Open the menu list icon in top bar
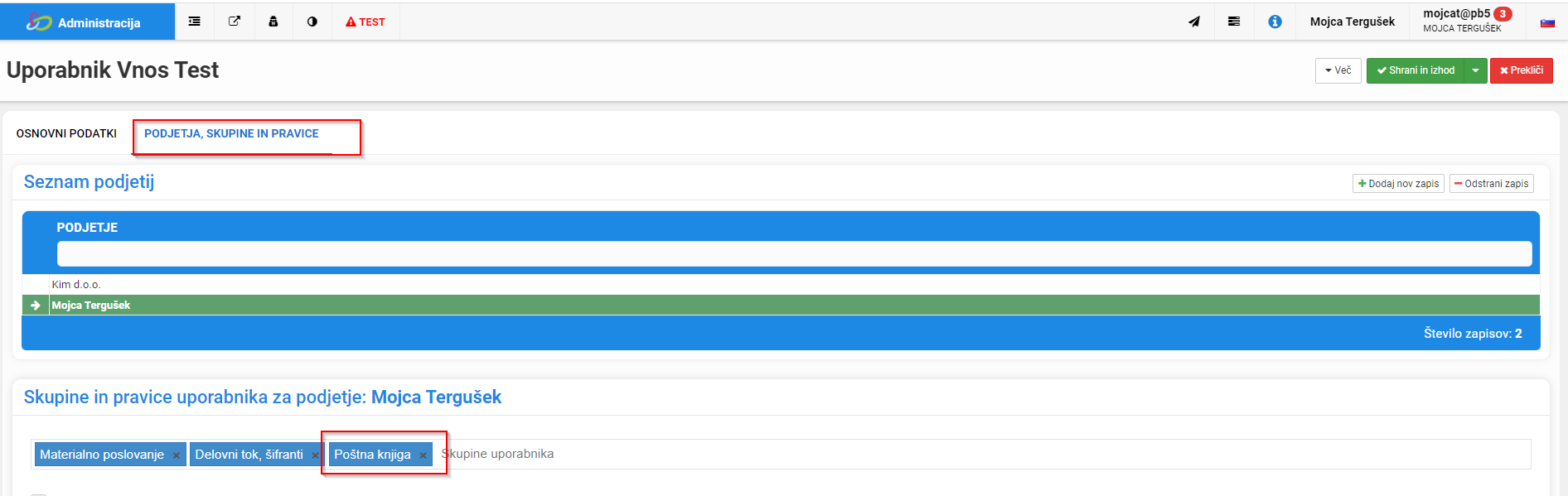Screen dimensions: 1568x496 pos(194,22)
